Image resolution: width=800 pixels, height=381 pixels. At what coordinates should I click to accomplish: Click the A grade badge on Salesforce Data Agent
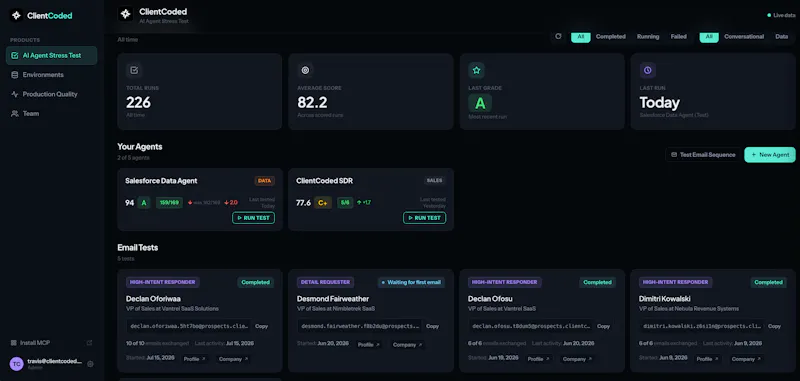click(x=144, y=203)
